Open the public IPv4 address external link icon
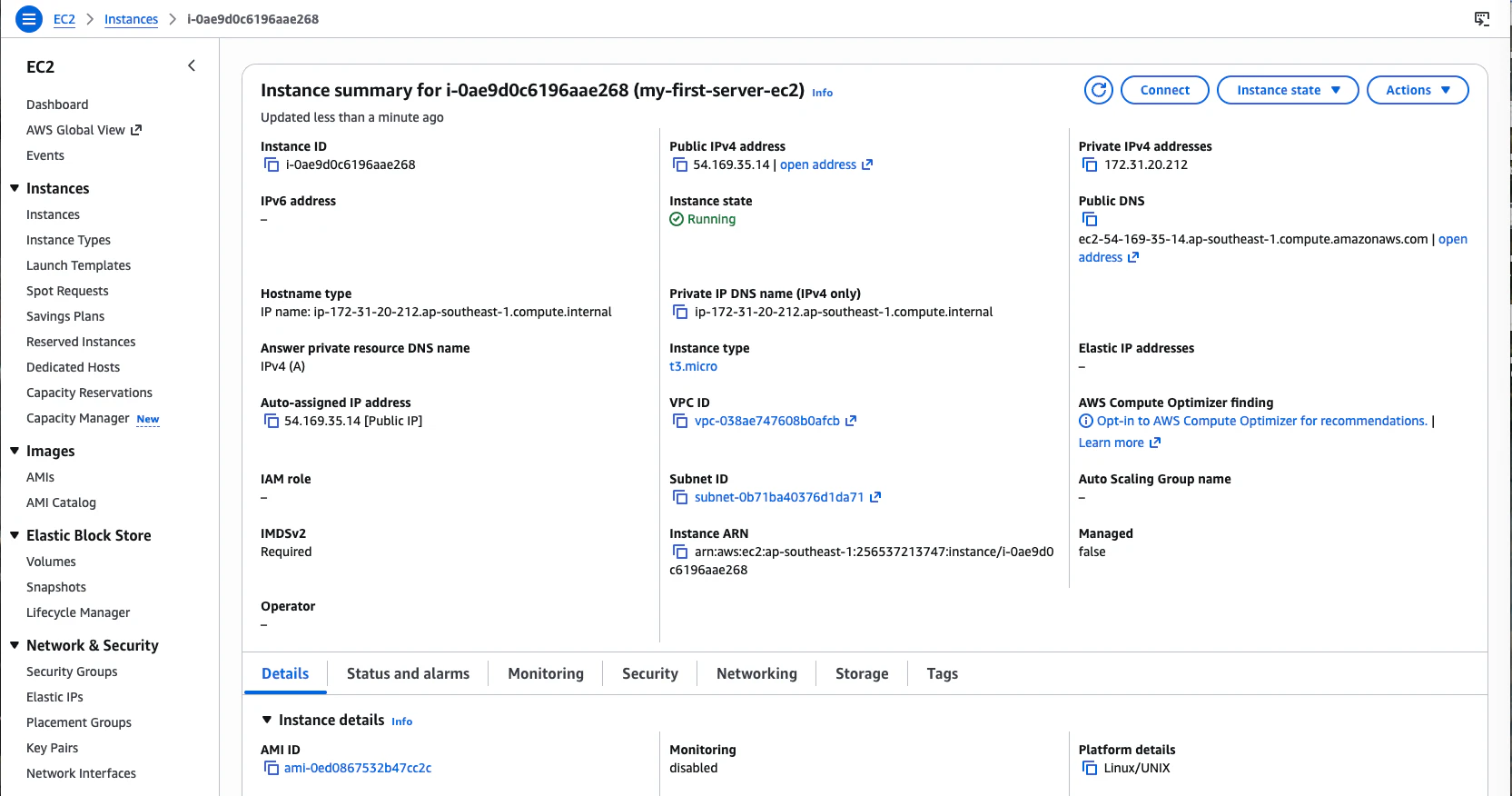Image resolution: width=1512 pixels, height=796 pixels. 867,164
